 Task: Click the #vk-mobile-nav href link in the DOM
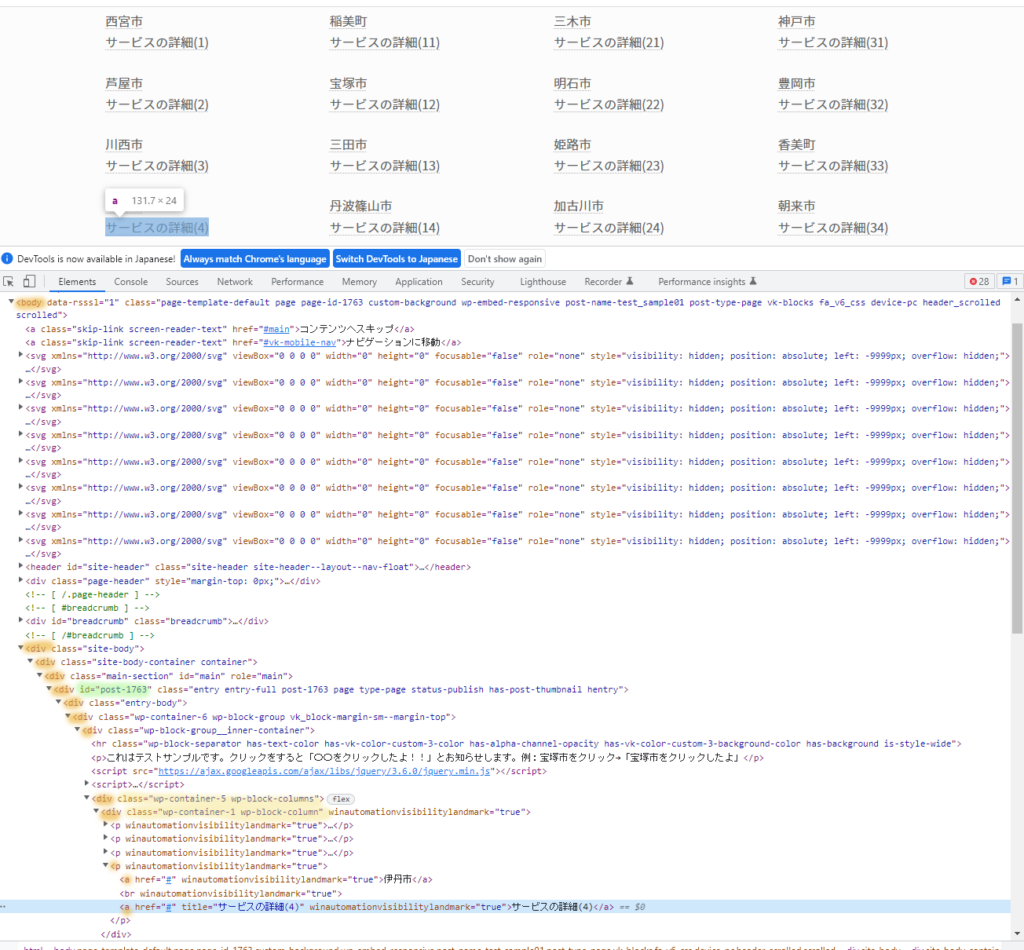click(299, 342)
